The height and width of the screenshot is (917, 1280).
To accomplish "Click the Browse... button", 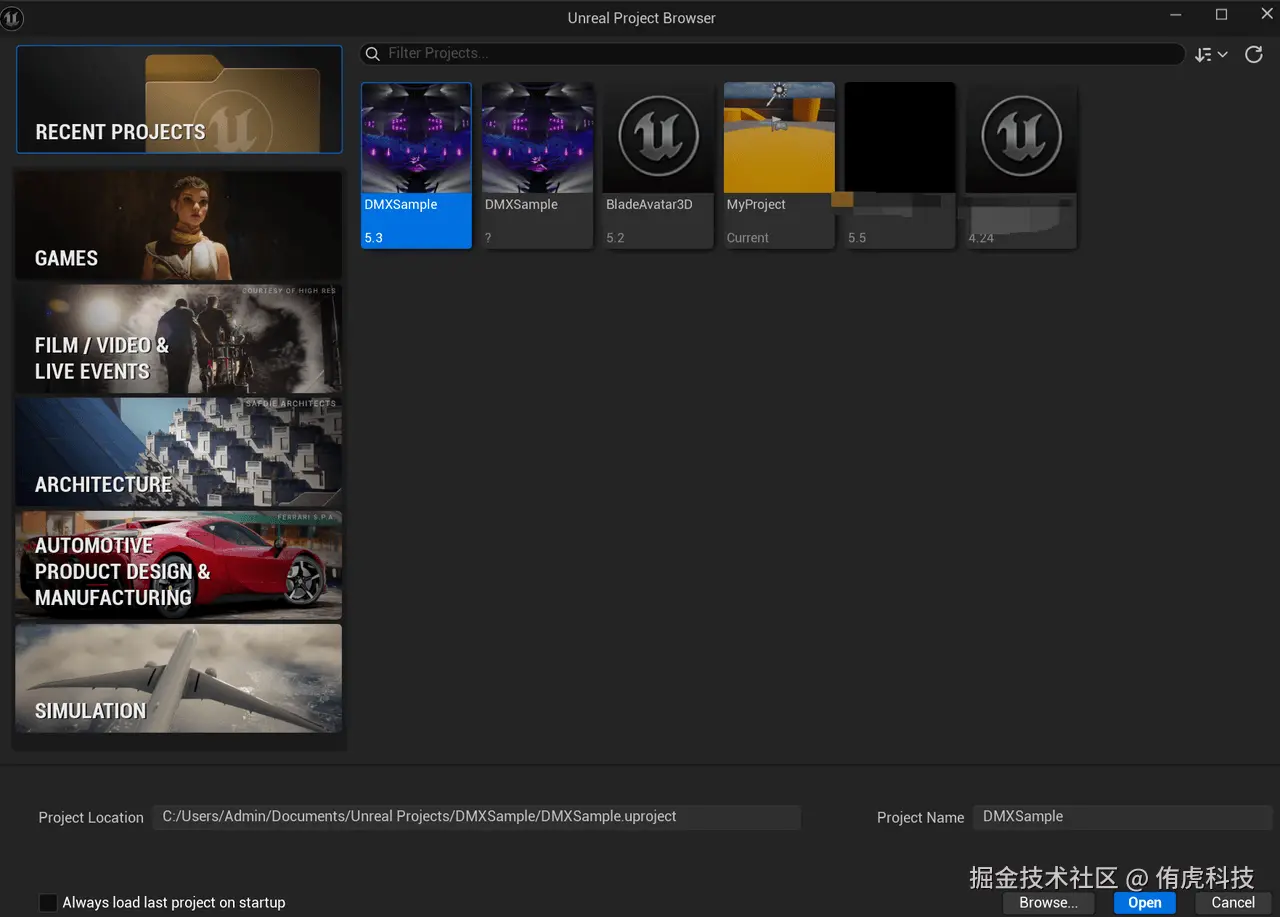I will tap(1048, 902).
